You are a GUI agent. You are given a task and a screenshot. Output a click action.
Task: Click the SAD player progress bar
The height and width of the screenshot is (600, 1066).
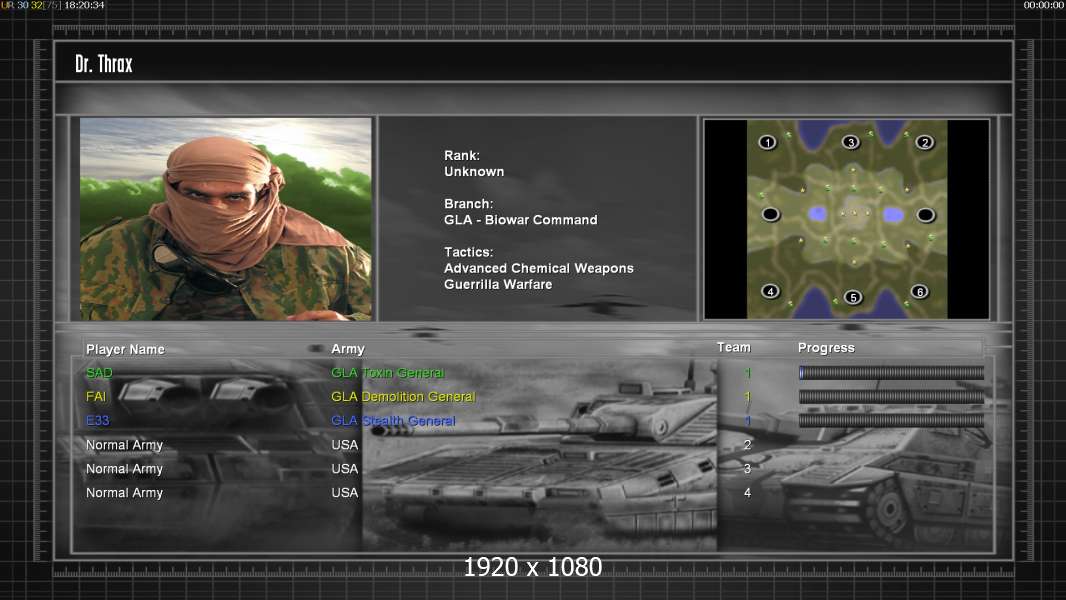pyautogui.click(x=891, y=372)
